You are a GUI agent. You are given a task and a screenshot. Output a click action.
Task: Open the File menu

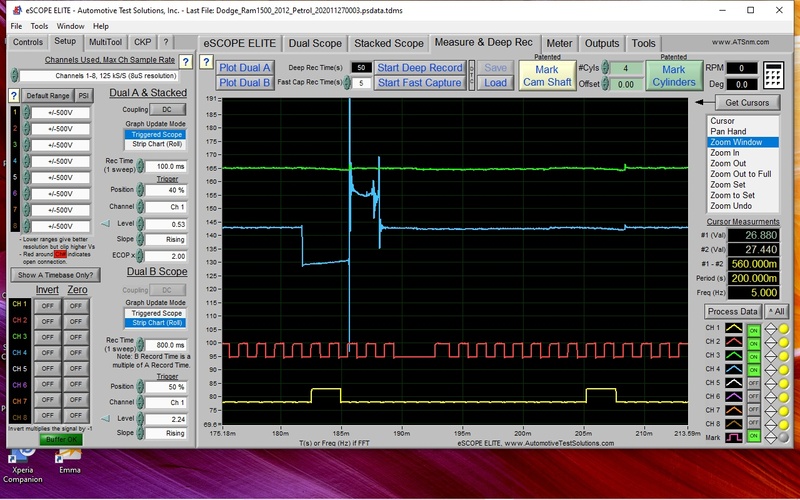(x=16, y=26)
